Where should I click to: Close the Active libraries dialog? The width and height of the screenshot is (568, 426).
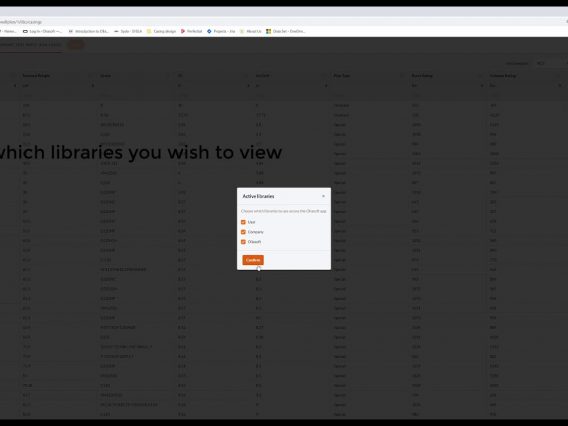[x=323, y=196]
